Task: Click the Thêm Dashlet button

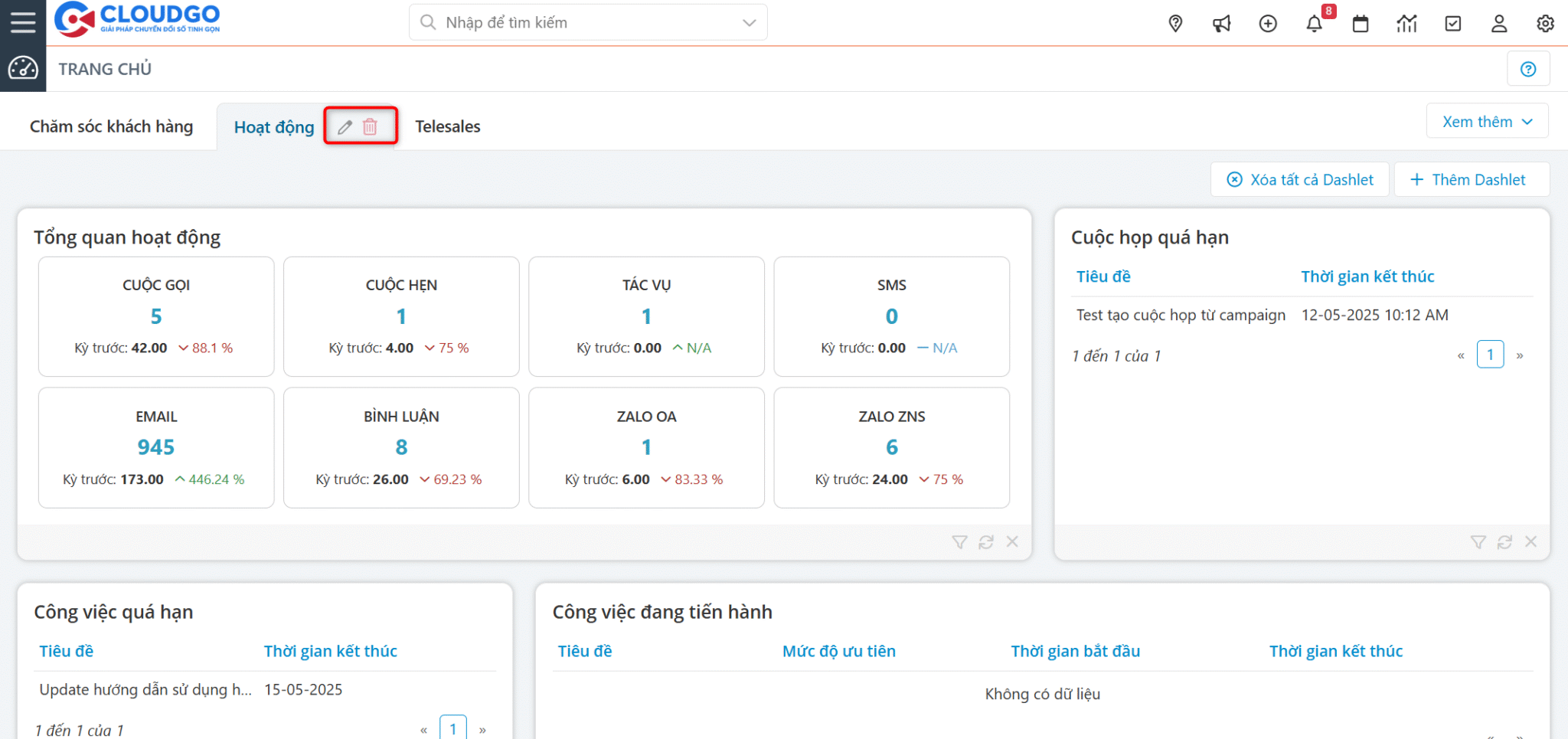Action: coord(1471,179)
